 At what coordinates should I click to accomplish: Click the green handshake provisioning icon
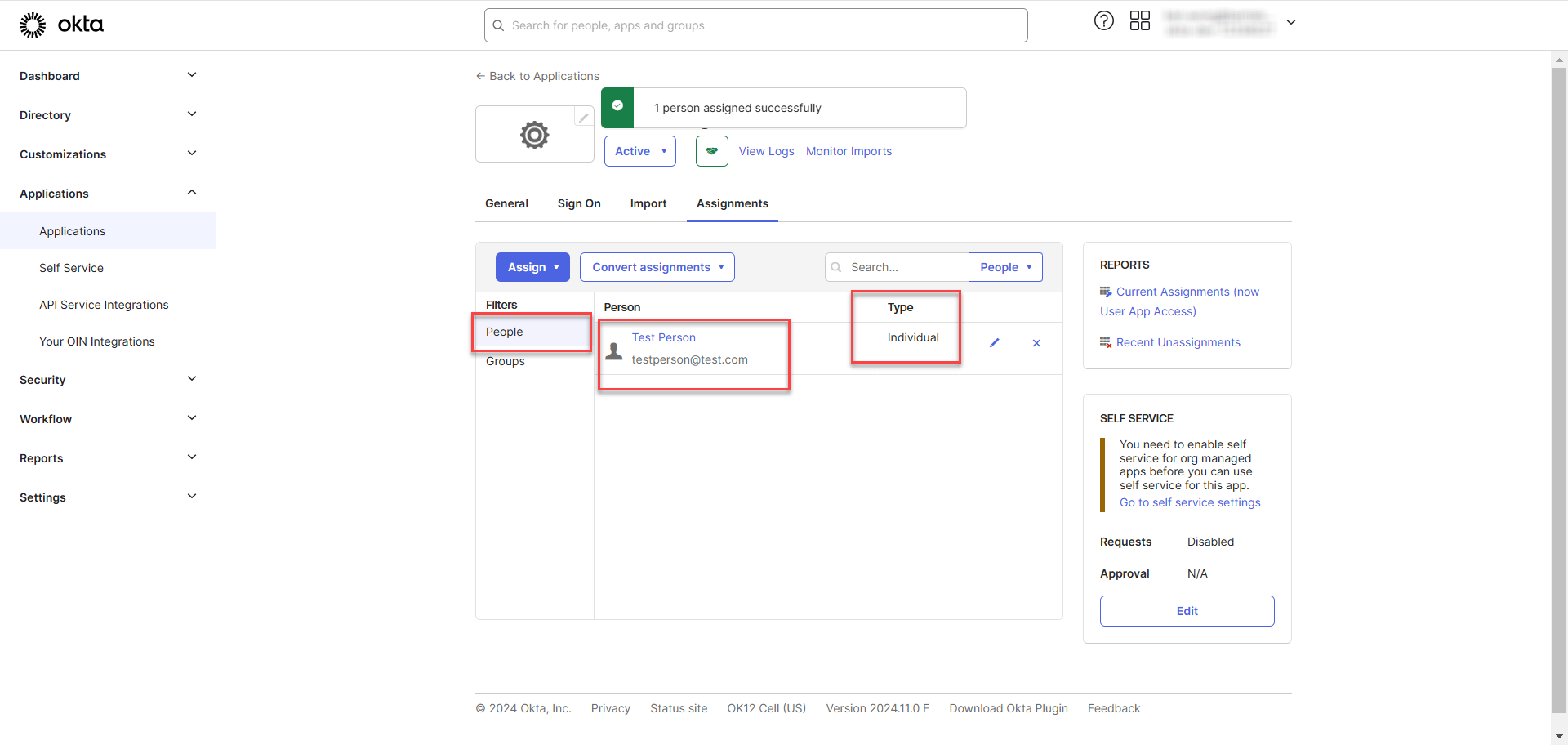pyautogui.click(x=711, y=151)
